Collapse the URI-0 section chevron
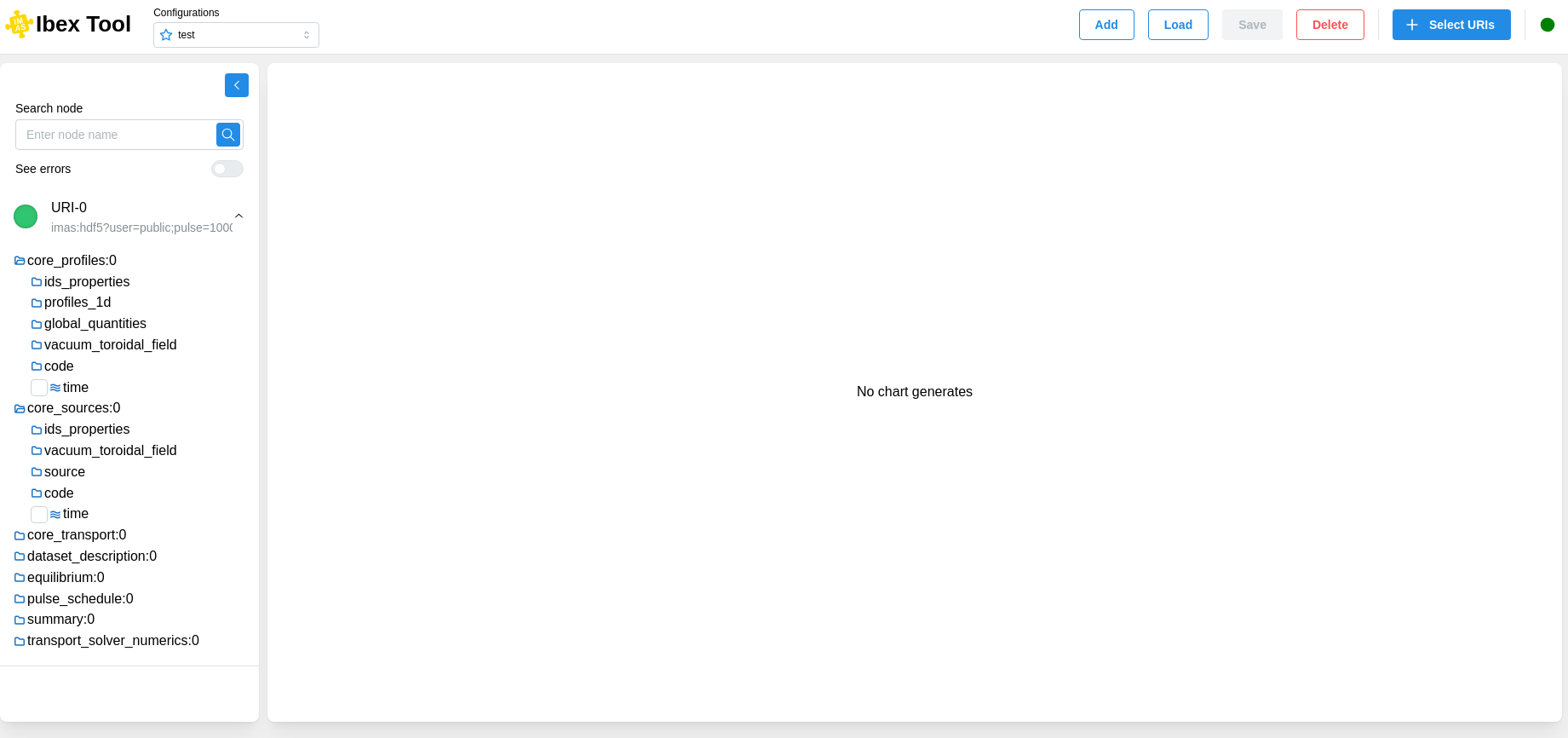The image size is (1568, 738). click(x=239, y=216)
